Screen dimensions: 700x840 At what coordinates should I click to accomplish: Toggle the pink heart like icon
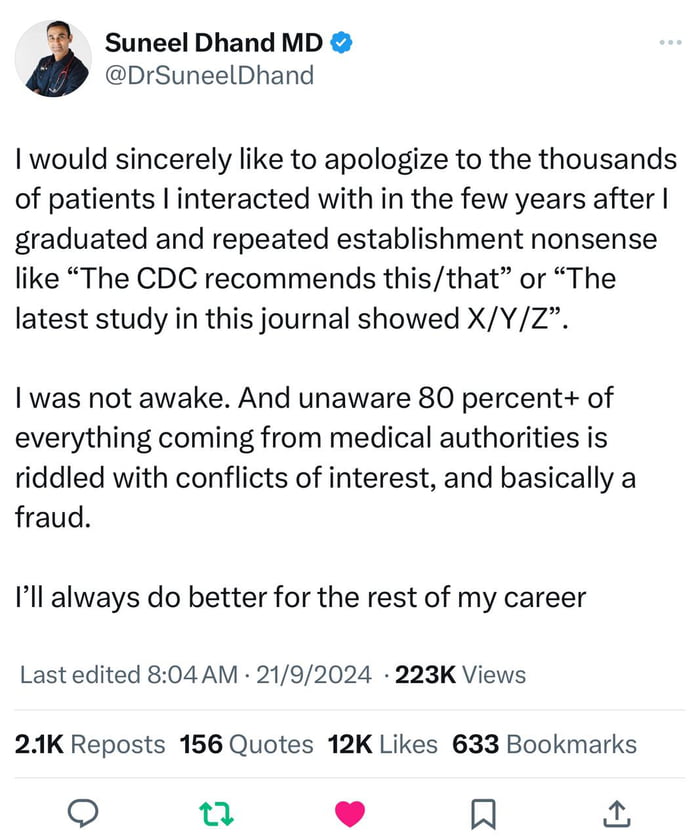[x=349, y=813]
